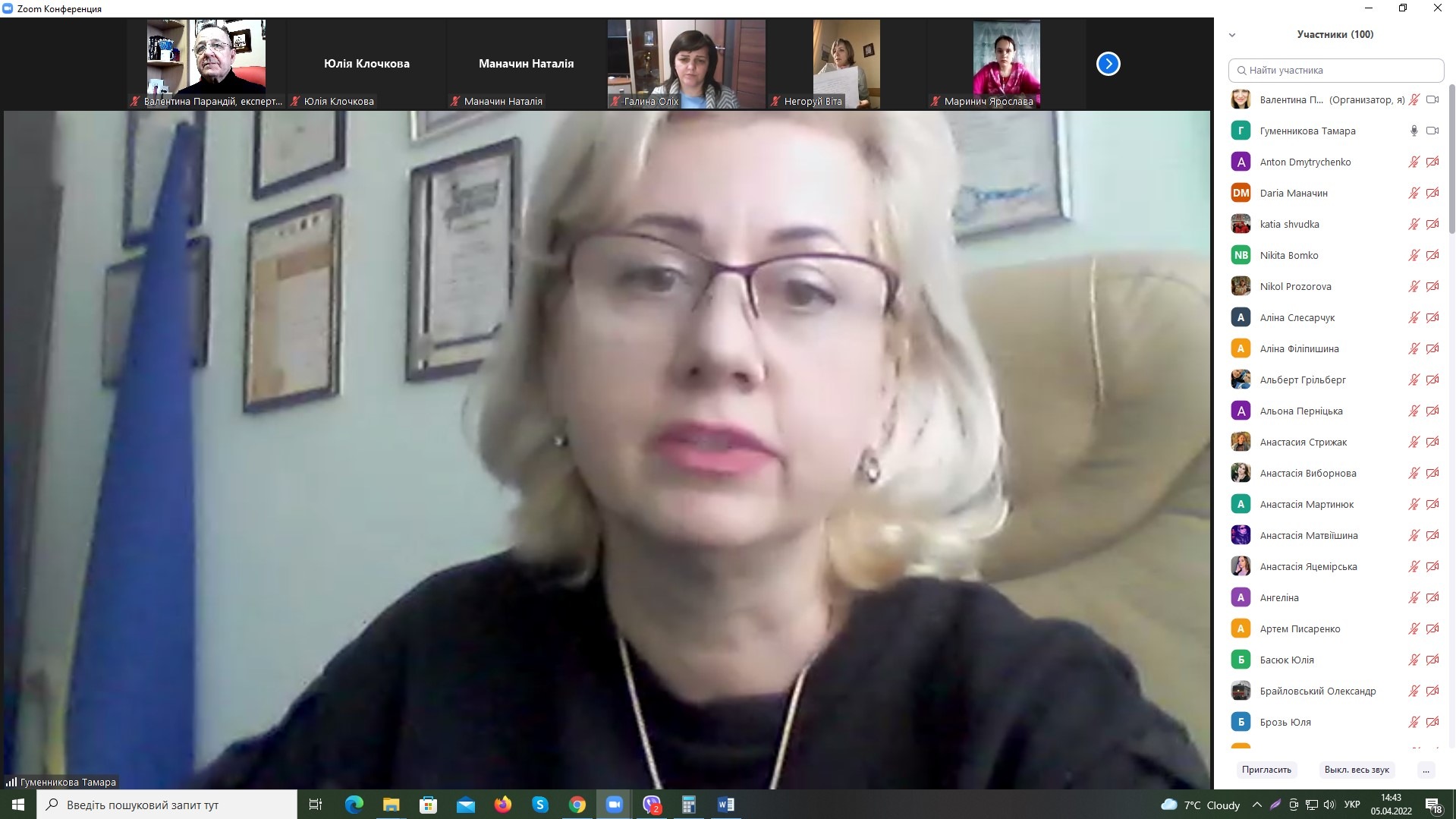Open Task View on the taskbar

(316, 805)
